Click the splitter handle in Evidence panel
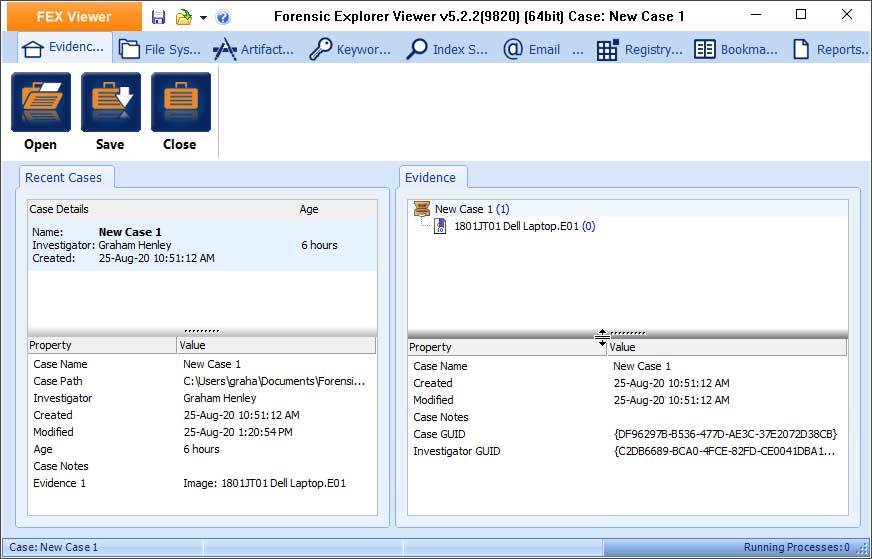 tap(627, 333)
